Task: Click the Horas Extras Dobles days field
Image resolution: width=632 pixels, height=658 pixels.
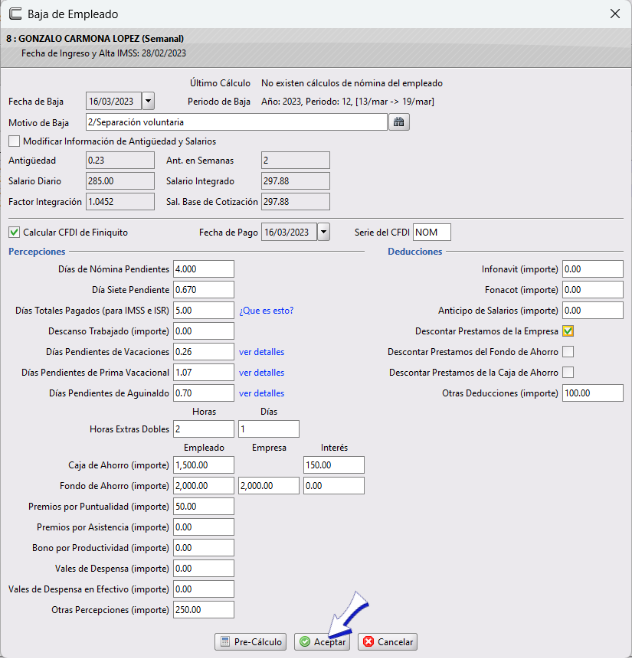Action: [269, 429]
